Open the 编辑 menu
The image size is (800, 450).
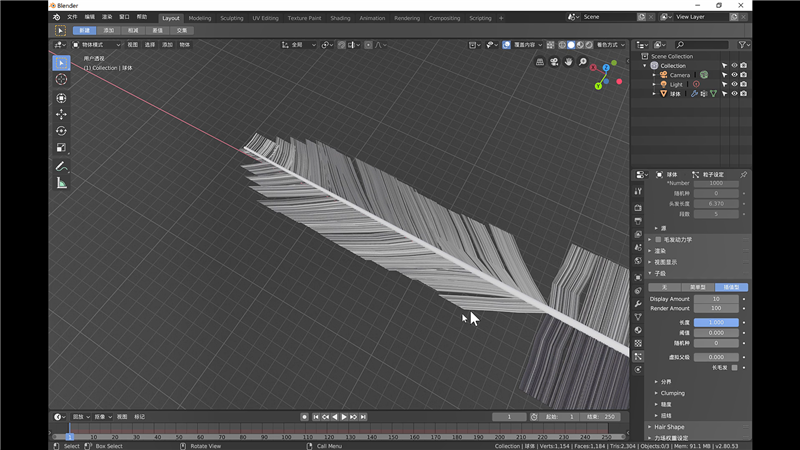(x=89, y=17)
